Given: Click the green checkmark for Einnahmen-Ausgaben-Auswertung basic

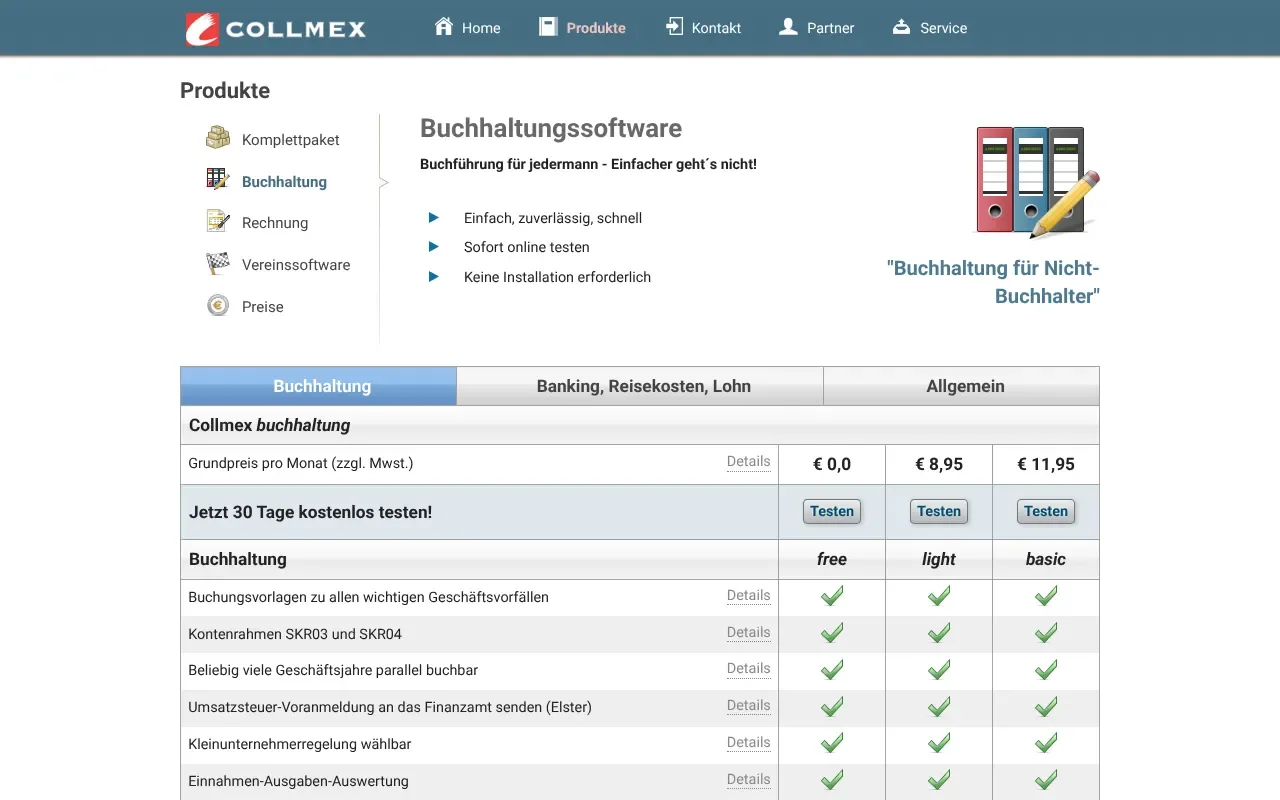Looking at the screenshot, I should pos(1045,780).
